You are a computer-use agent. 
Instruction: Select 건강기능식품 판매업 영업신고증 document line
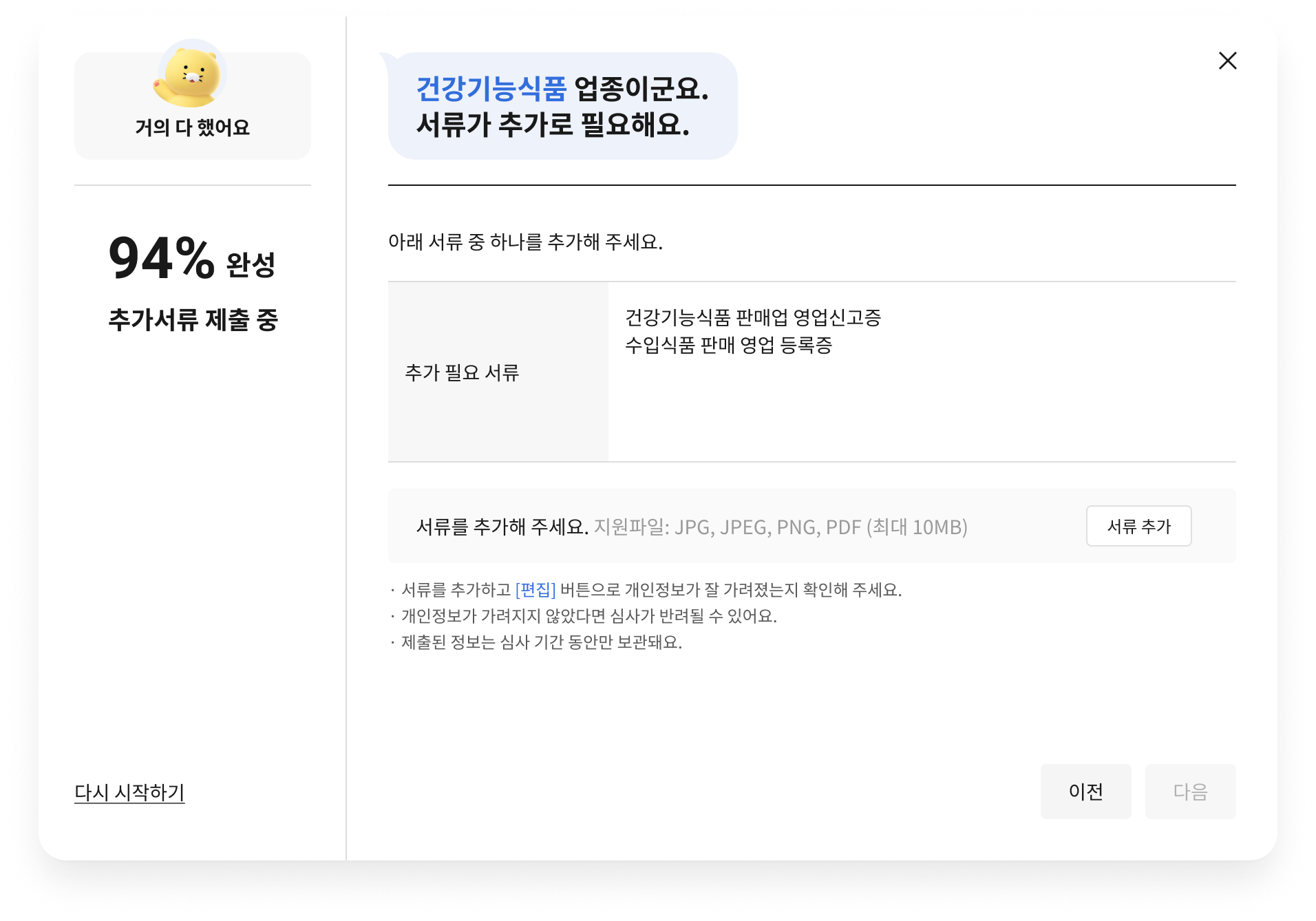coord(753,317)
